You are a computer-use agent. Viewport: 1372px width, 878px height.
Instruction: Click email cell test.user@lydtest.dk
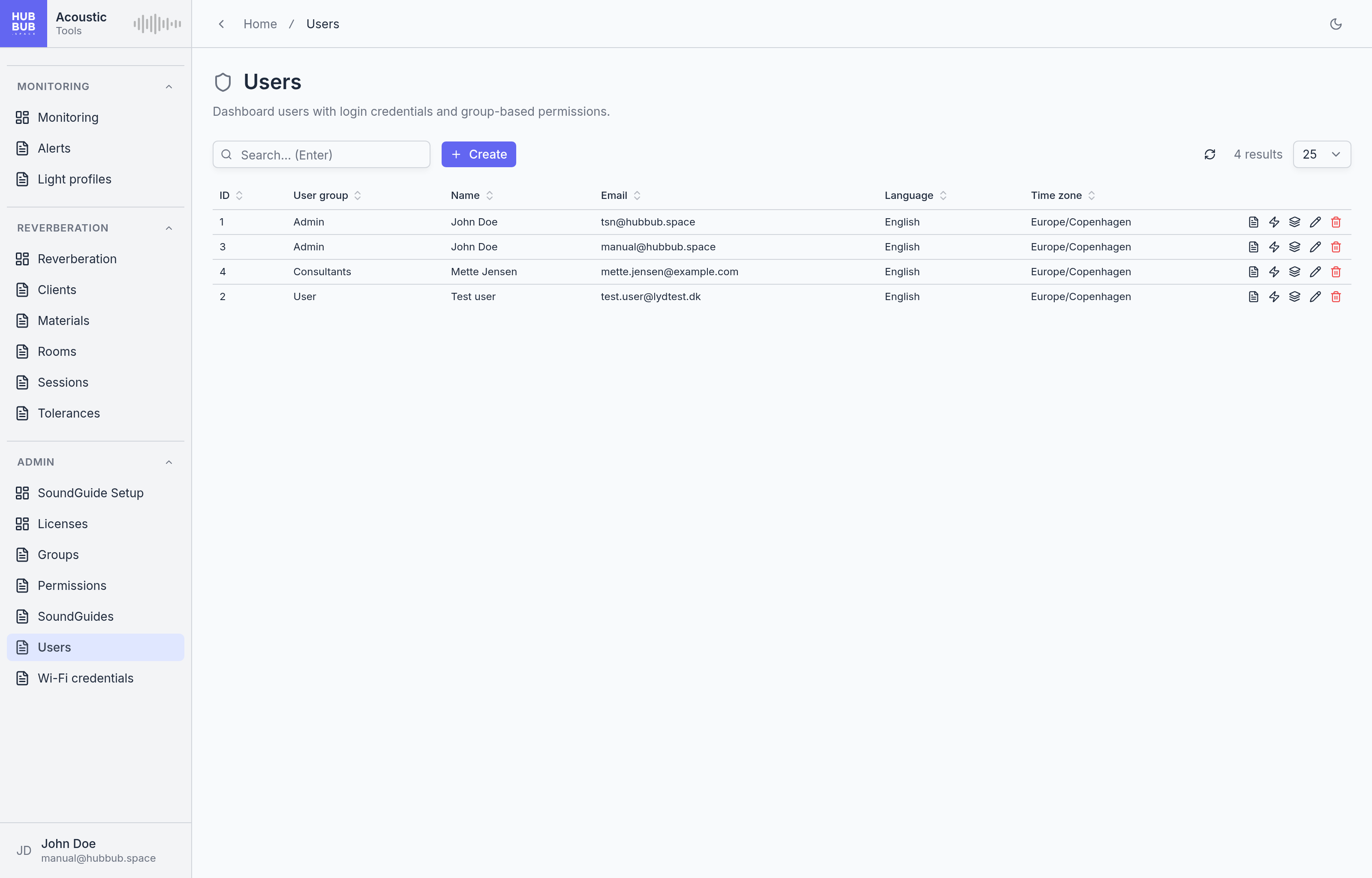pos(650,297)
